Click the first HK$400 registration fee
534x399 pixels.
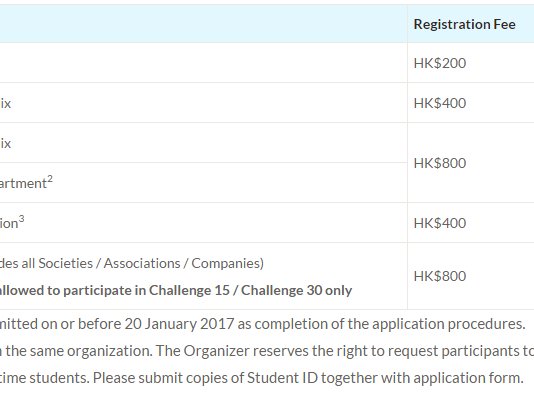[x=440, y=103]
